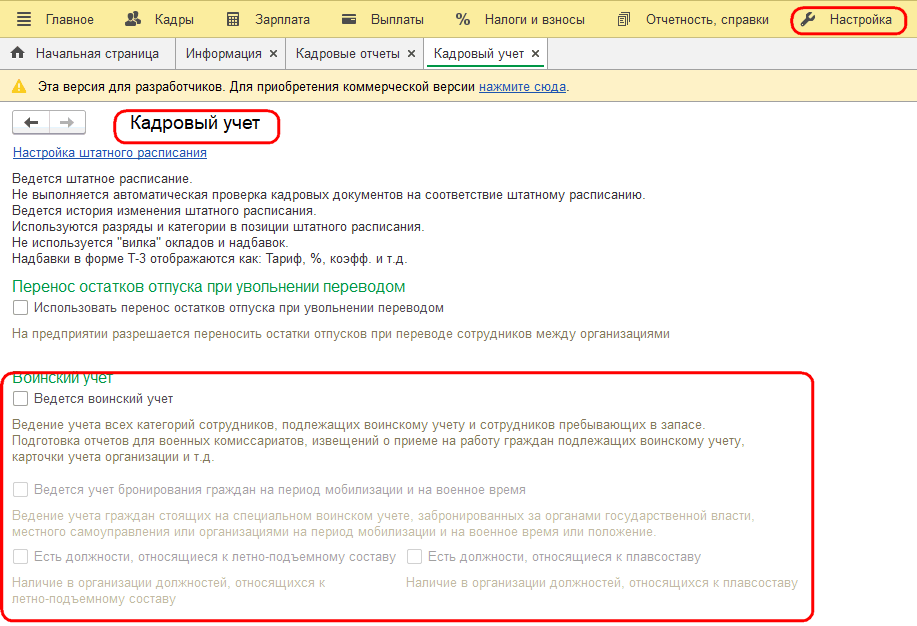The height and width of the screenshot is (626, 917).
Task: Go forward with the right arrow button
Action: [x=67, y=122]
